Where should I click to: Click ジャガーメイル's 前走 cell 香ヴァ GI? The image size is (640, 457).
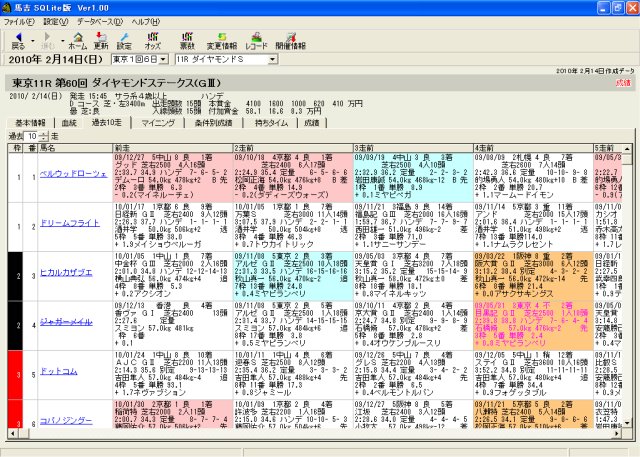point(173,326)
